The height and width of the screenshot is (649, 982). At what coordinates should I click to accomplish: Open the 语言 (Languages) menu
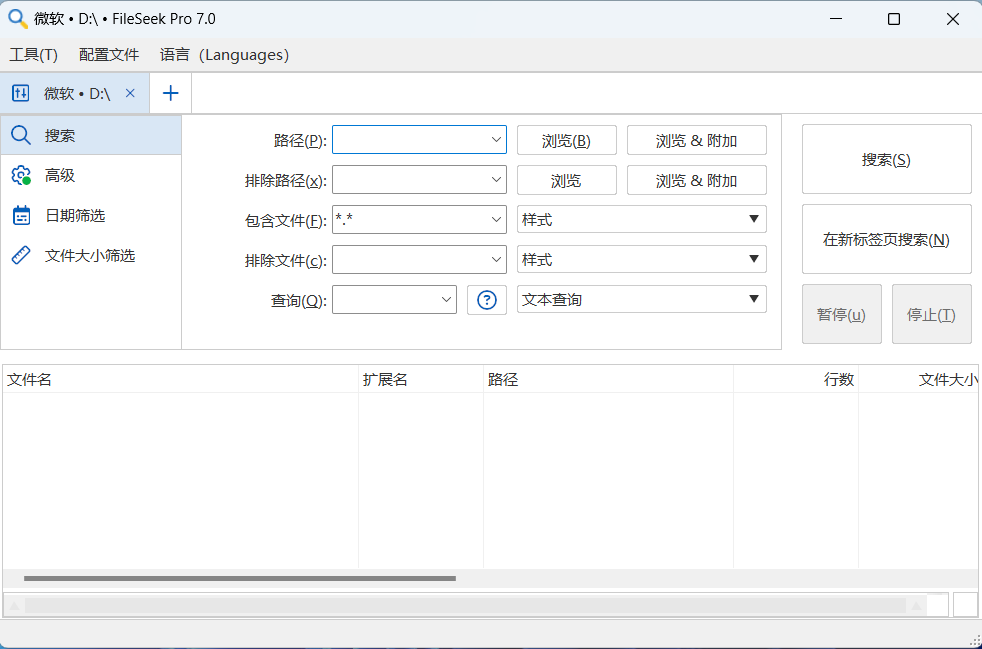pos(224,55)
